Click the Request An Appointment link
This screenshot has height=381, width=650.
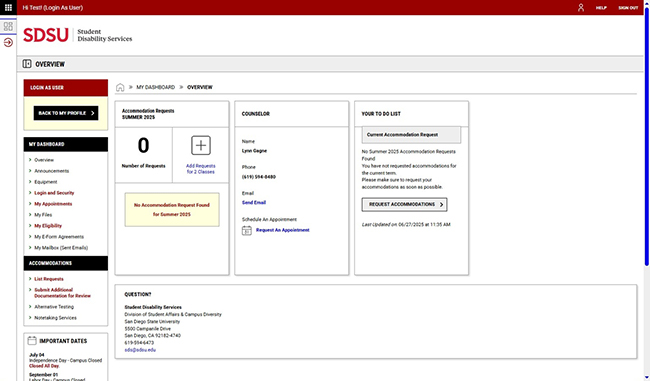click(283, 230)
